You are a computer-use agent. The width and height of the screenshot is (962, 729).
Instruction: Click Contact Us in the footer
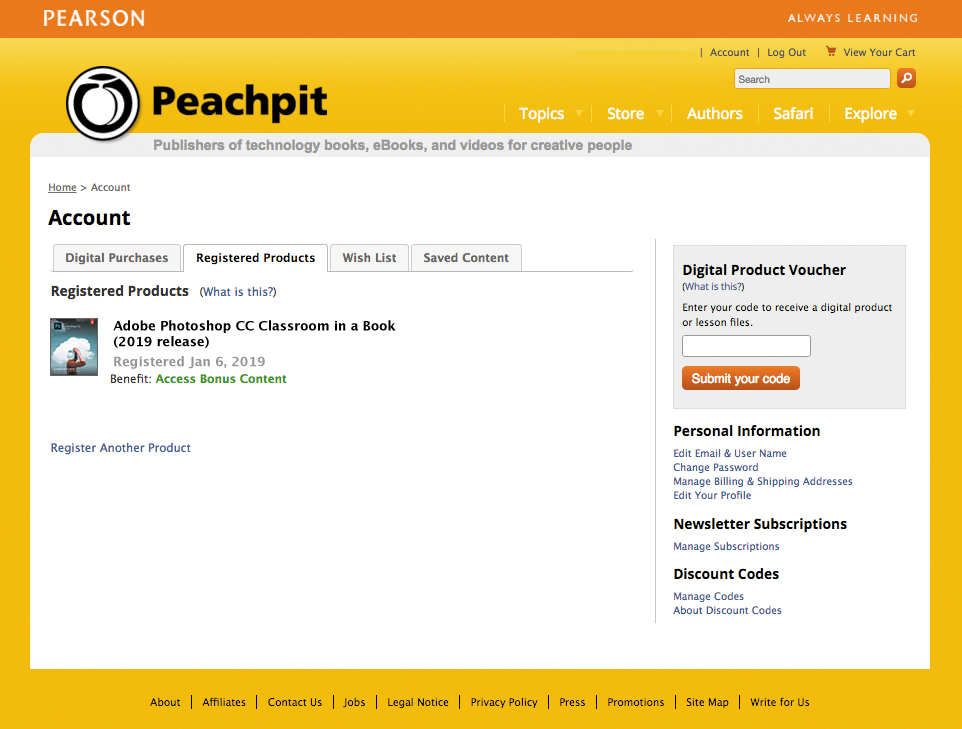coord(294,703)
